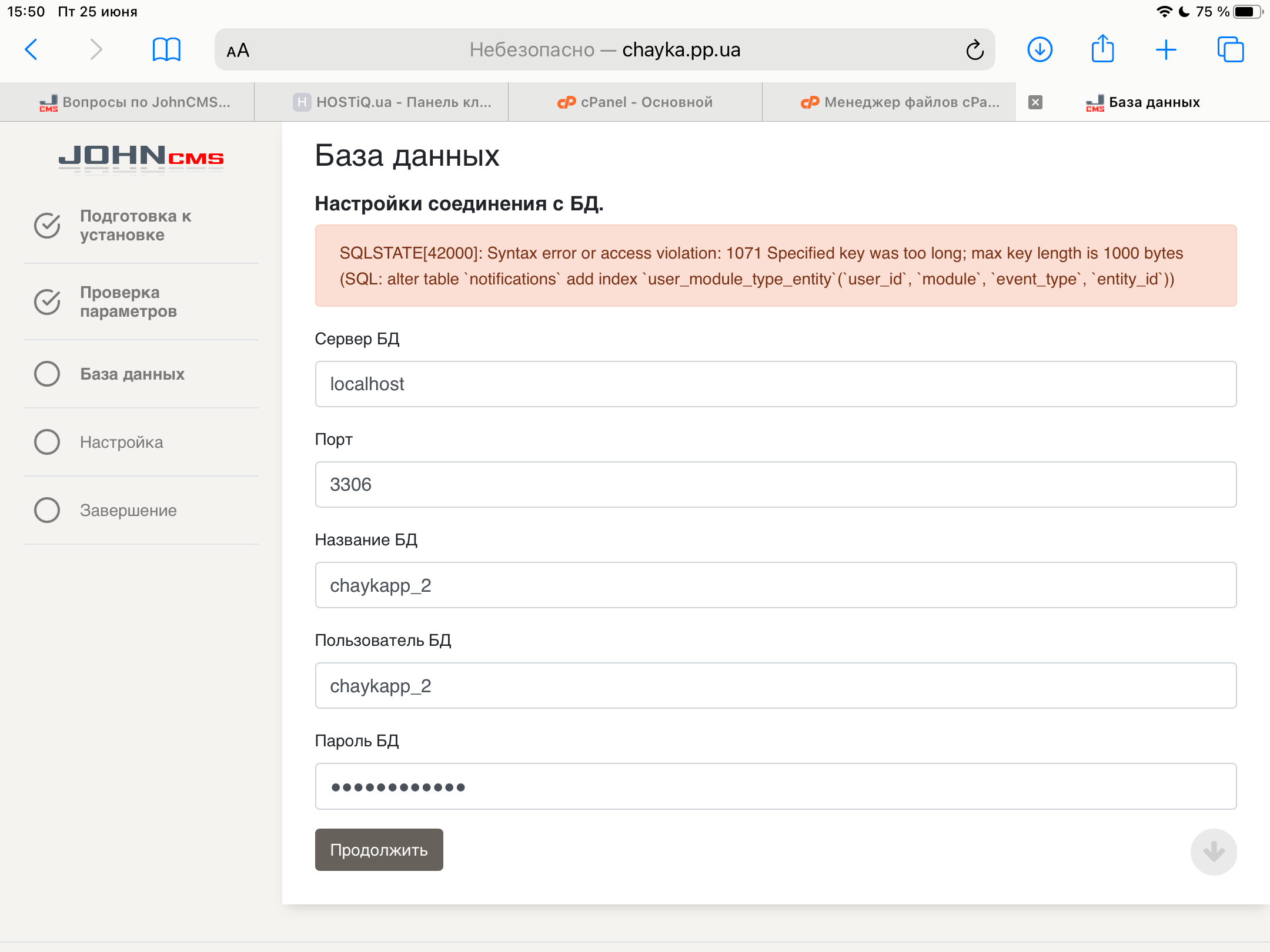Click the JohnCMS logo

tap(141, 159)
